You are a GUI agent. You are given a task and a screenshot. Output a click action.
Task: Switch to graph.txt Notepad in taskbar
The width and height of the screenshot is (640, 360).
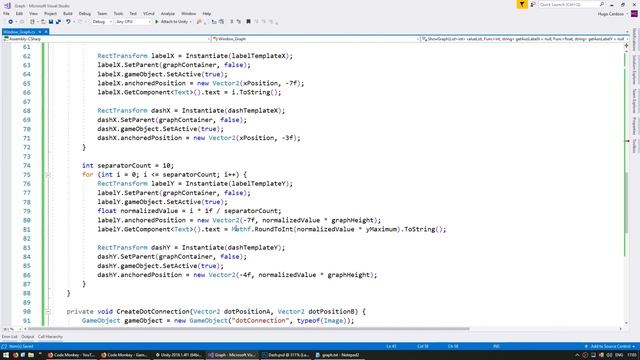coord(338,355)
